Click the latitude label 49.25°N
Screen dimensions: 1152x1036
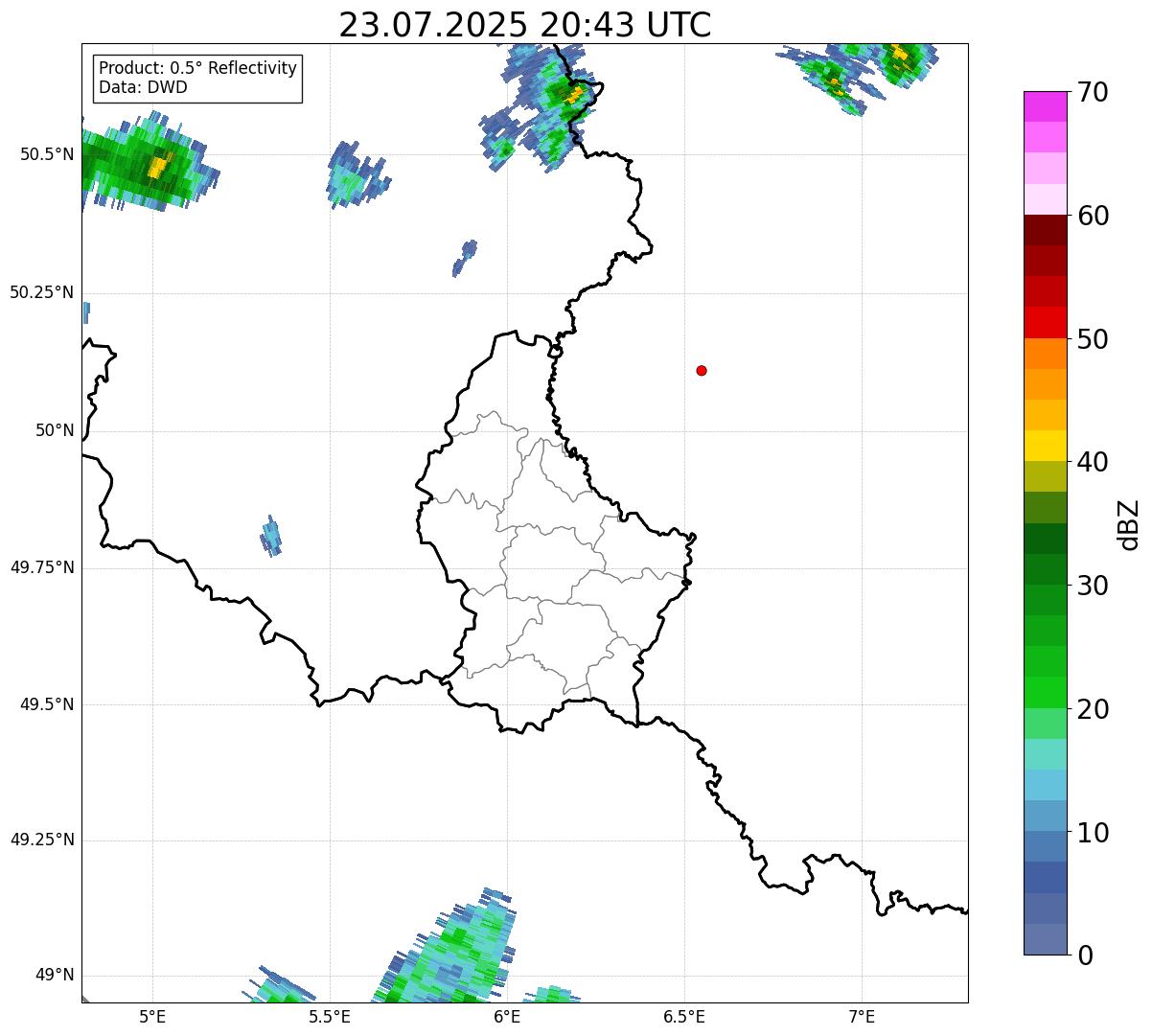42,840
